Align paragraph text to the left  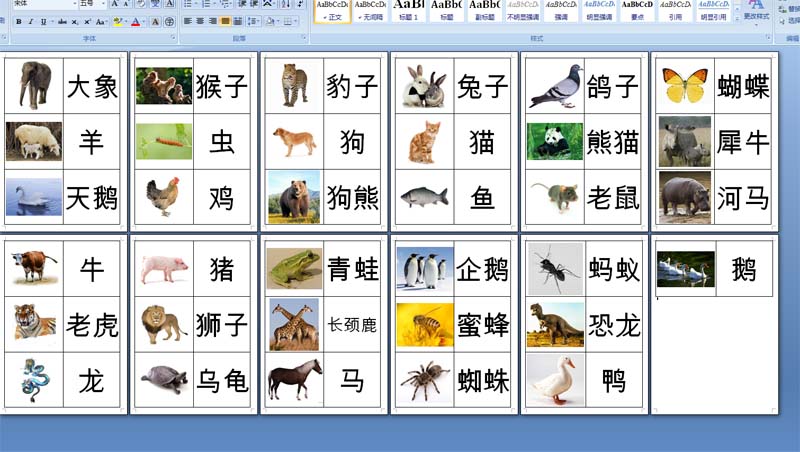187,21
